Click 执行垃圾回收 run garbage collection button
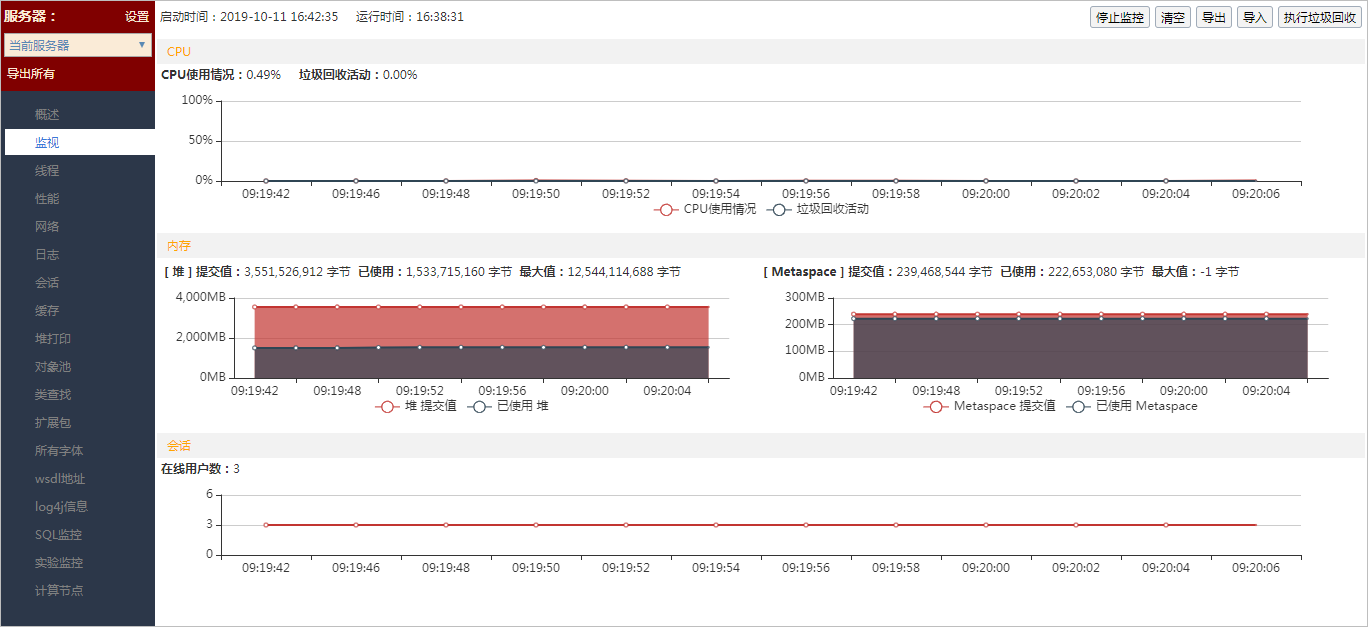This screenshot has width=1368, height=627. [x=1318, y=17]
